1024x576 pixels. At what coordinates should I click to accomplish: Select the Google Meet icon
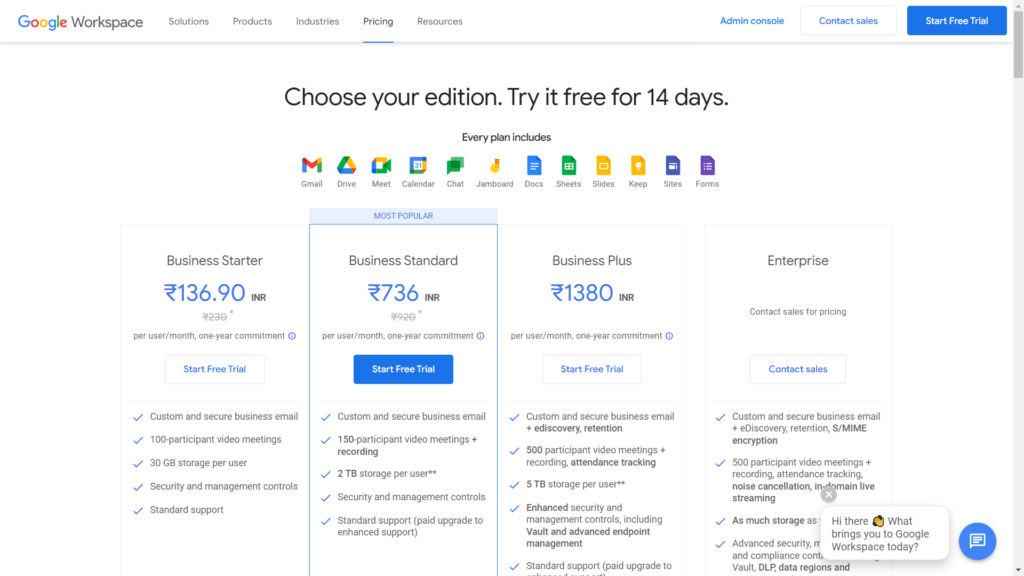click(x=381, y=166)
